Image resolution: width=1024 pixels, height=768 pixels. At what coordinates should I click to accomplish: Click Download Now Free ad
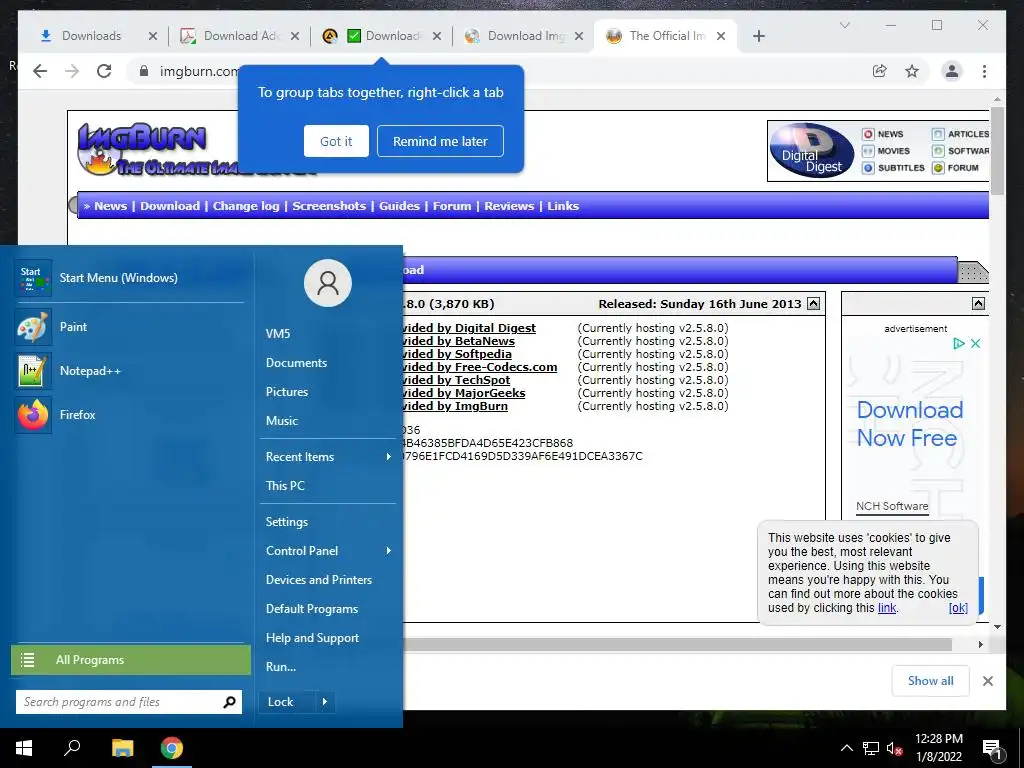[909, 424]
